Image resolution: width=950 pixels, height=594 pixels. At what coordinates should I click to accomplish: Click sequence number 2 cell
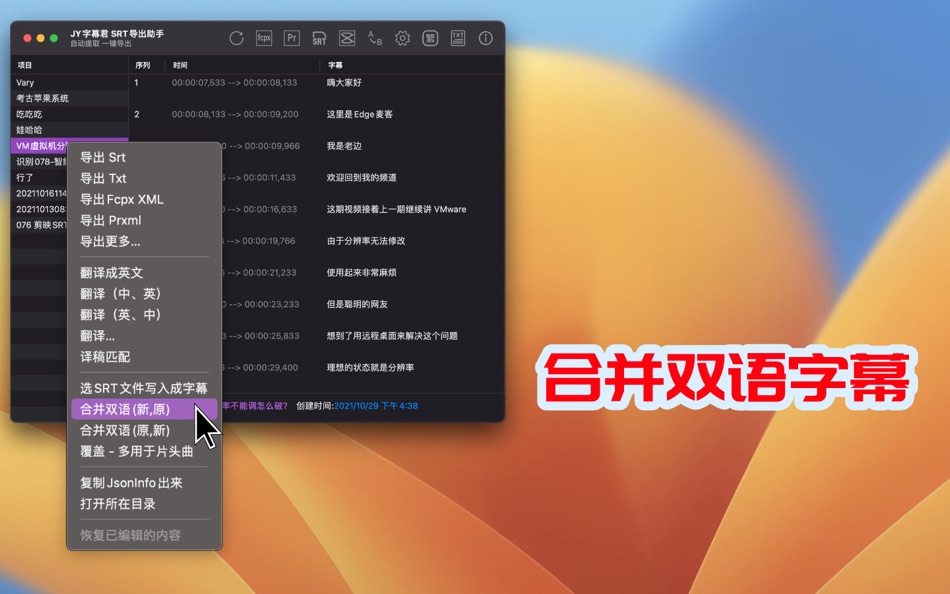tap(137, 114)
